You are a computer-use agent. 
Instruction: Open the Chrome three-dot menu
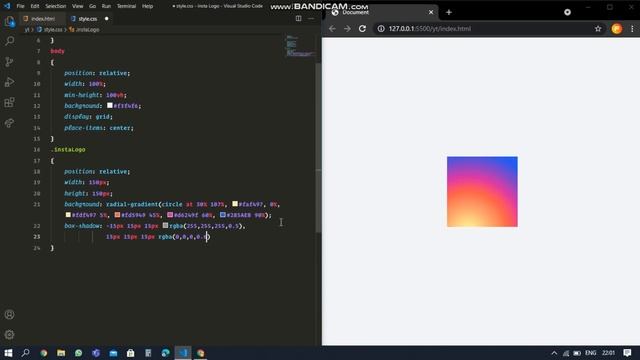(x=632, y=29)
